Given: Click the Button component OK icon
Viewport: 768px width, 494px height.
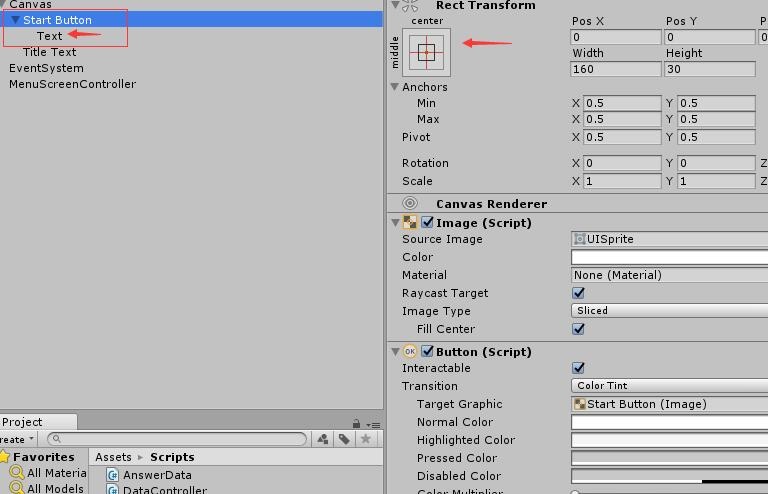Looking at the screenshot, I should 409,351.
